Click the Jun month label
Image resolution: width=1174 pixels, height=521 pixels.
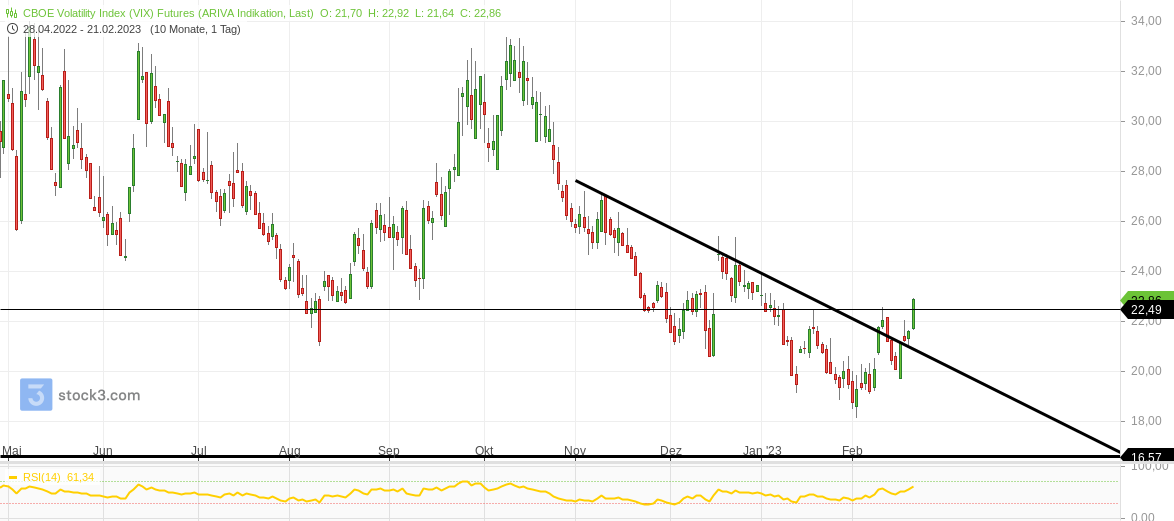[103, 451]
